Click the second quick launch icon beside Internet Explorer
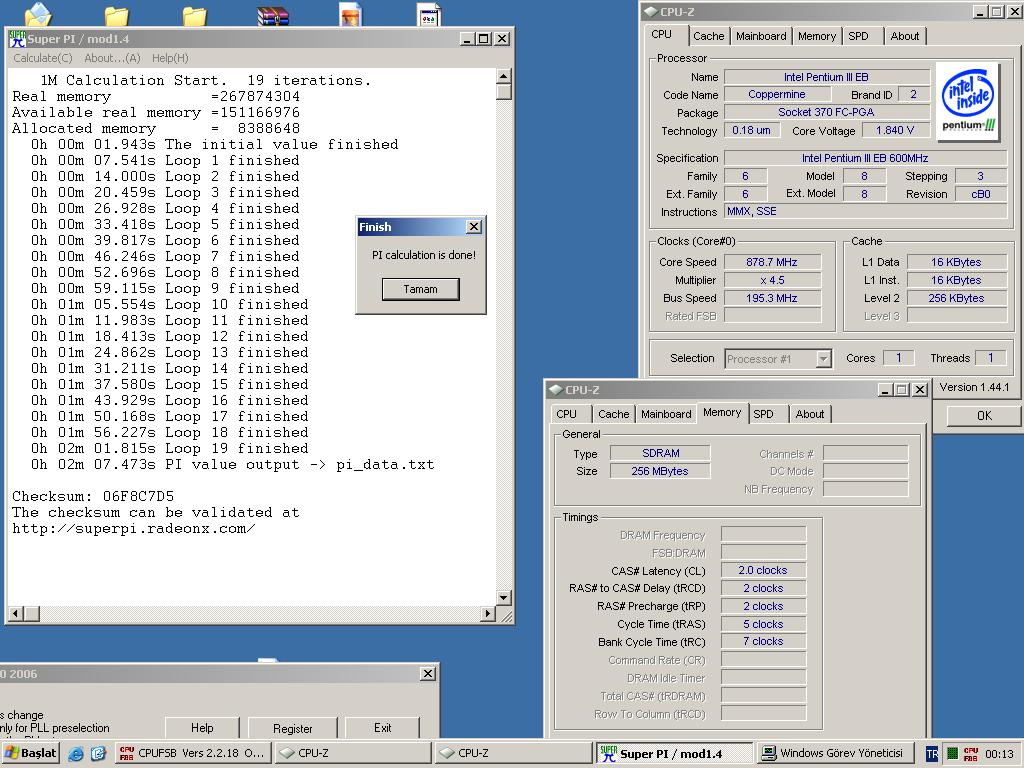The image size is (1024, 768). 98,753
